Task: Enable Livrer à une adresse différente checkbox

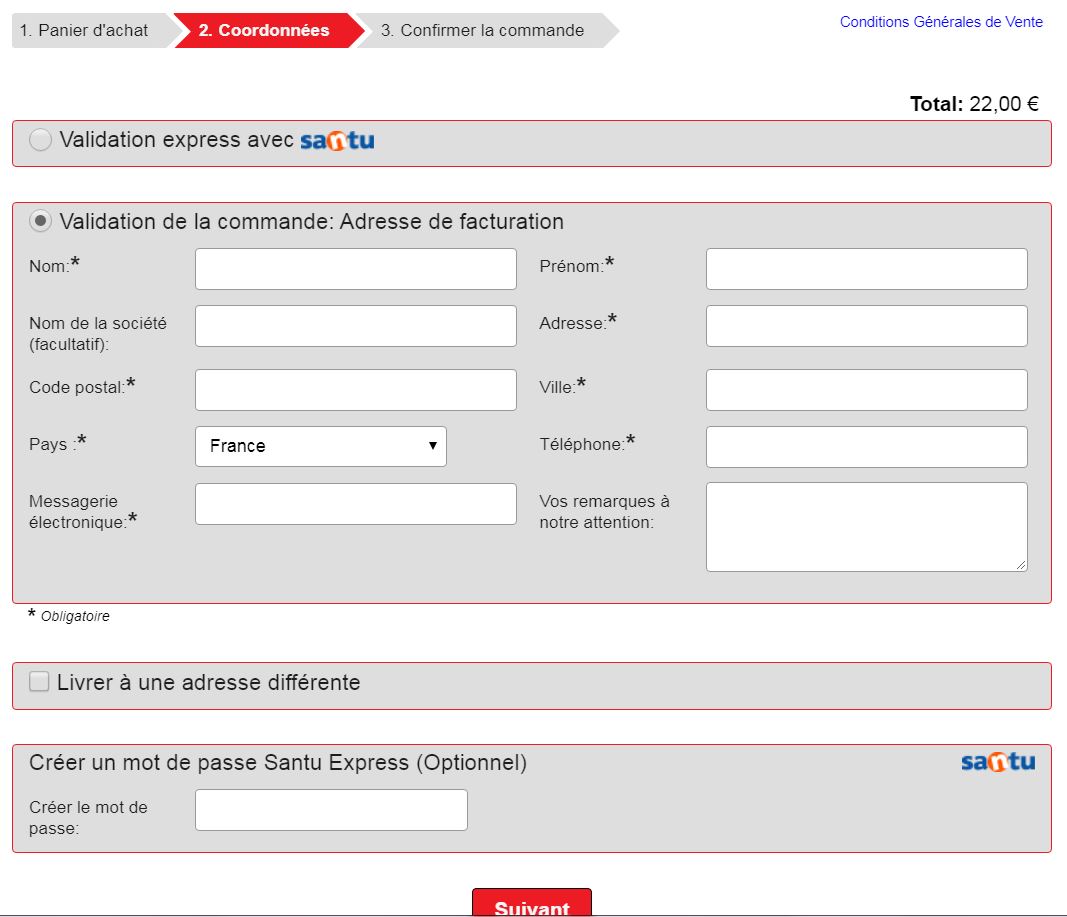Action: (39, 683)
